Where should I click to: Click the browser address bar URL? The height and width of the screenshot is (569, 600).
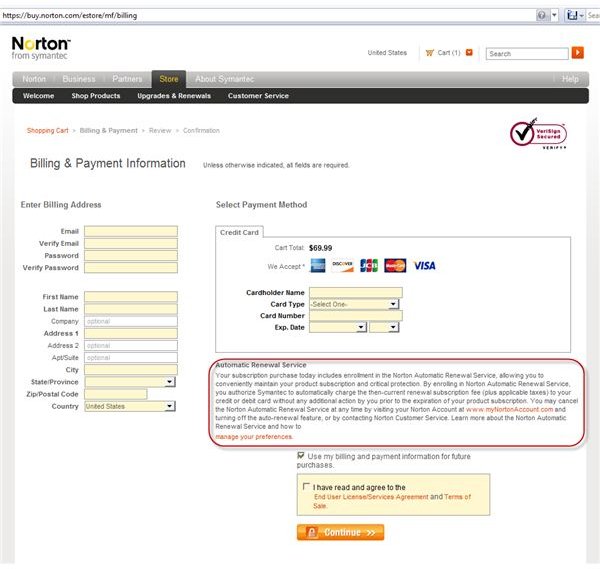pos(70,16)
